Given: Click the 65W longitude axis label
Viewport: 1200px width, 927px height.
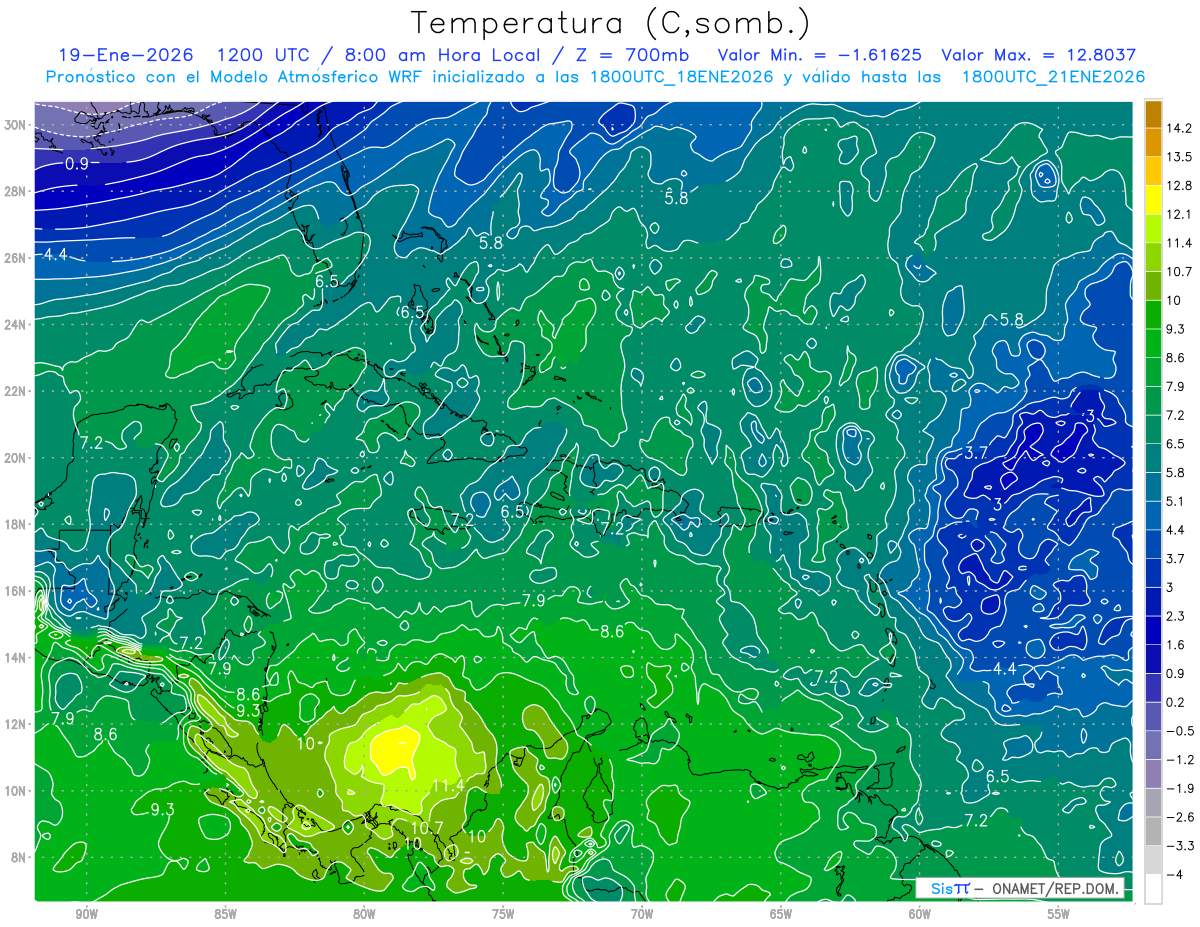Looking at the screenshot, I should pos(781,914).
